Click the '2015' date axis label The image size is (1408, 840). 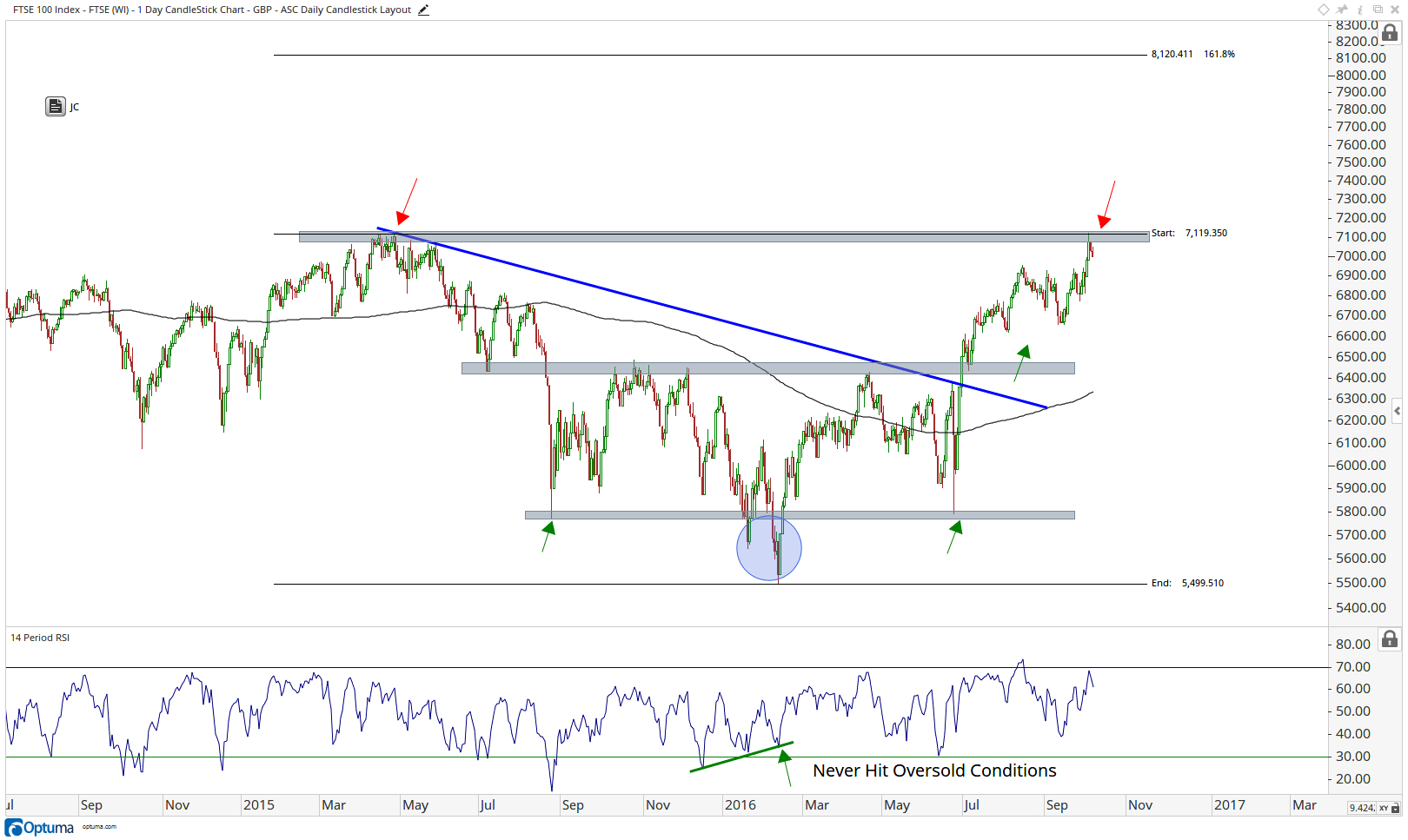click(x=259, y=805)
